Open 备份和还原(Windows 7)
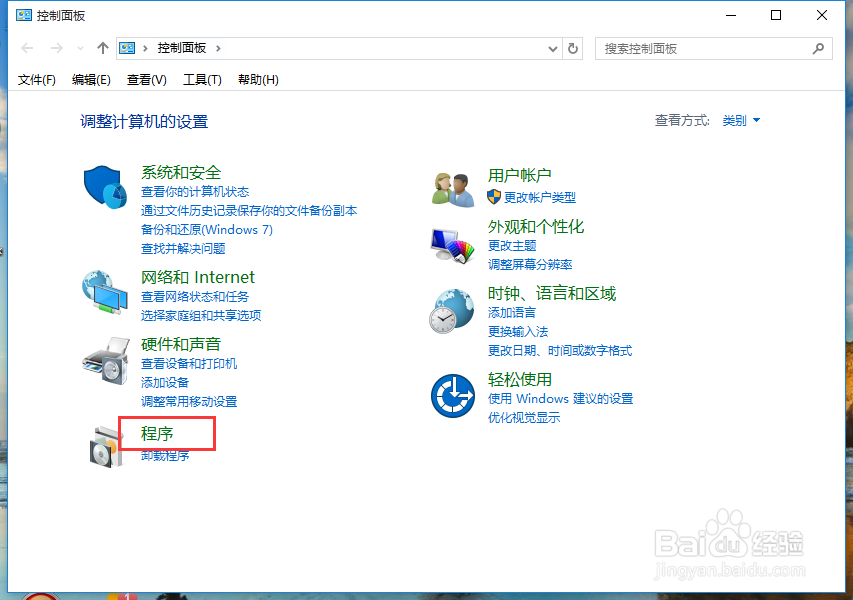This screenshot has height=600, width=853. (x=207, y=230)
